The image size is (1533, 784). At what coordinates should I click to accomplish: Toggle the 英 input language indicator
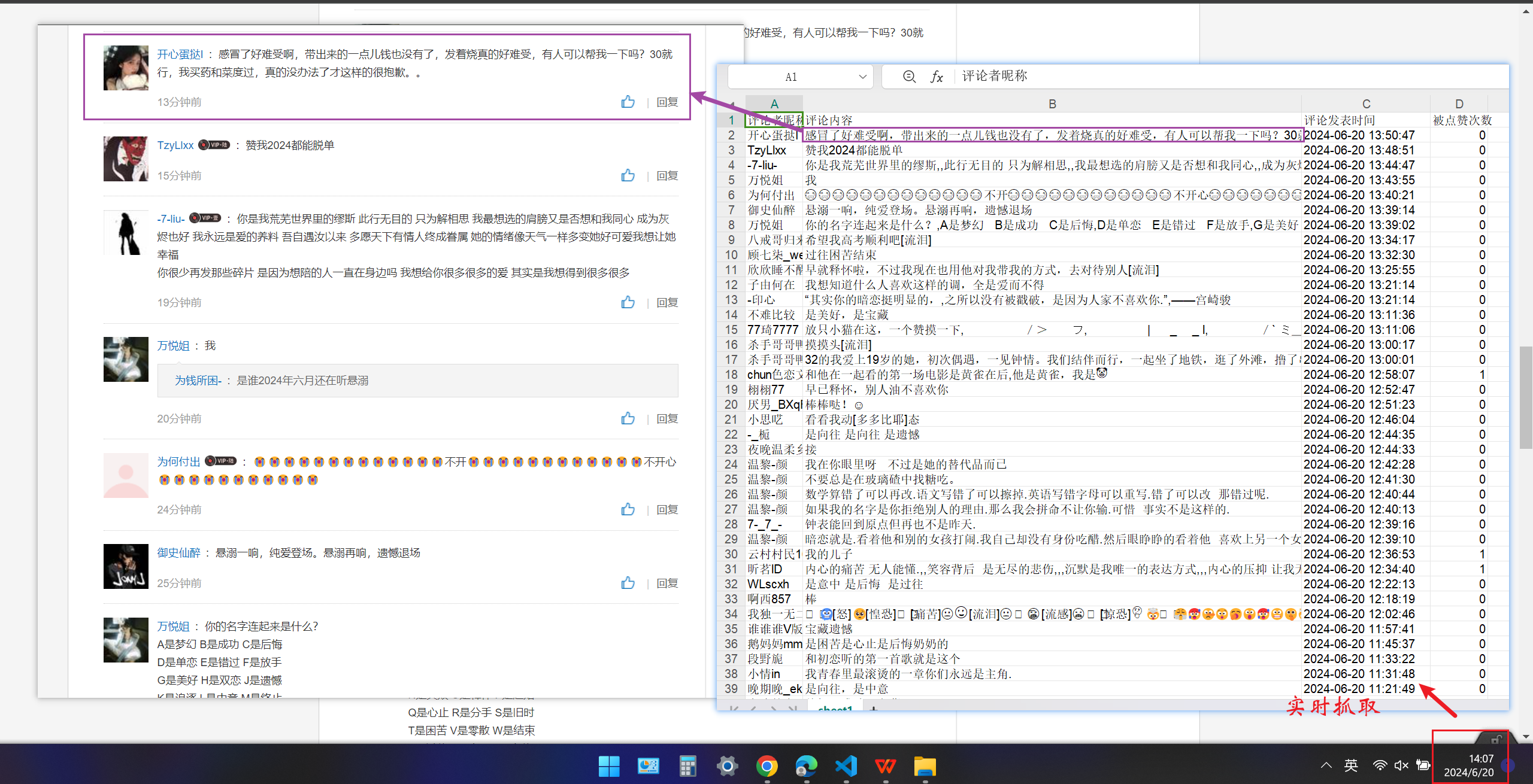(1351, 765)
